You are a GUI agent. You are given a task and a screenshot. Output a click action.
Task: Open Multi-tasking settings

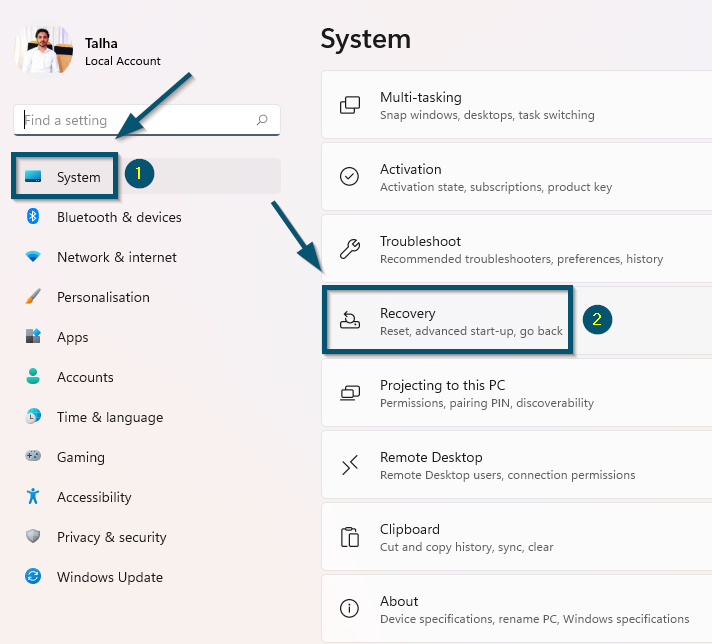(517, 104)
